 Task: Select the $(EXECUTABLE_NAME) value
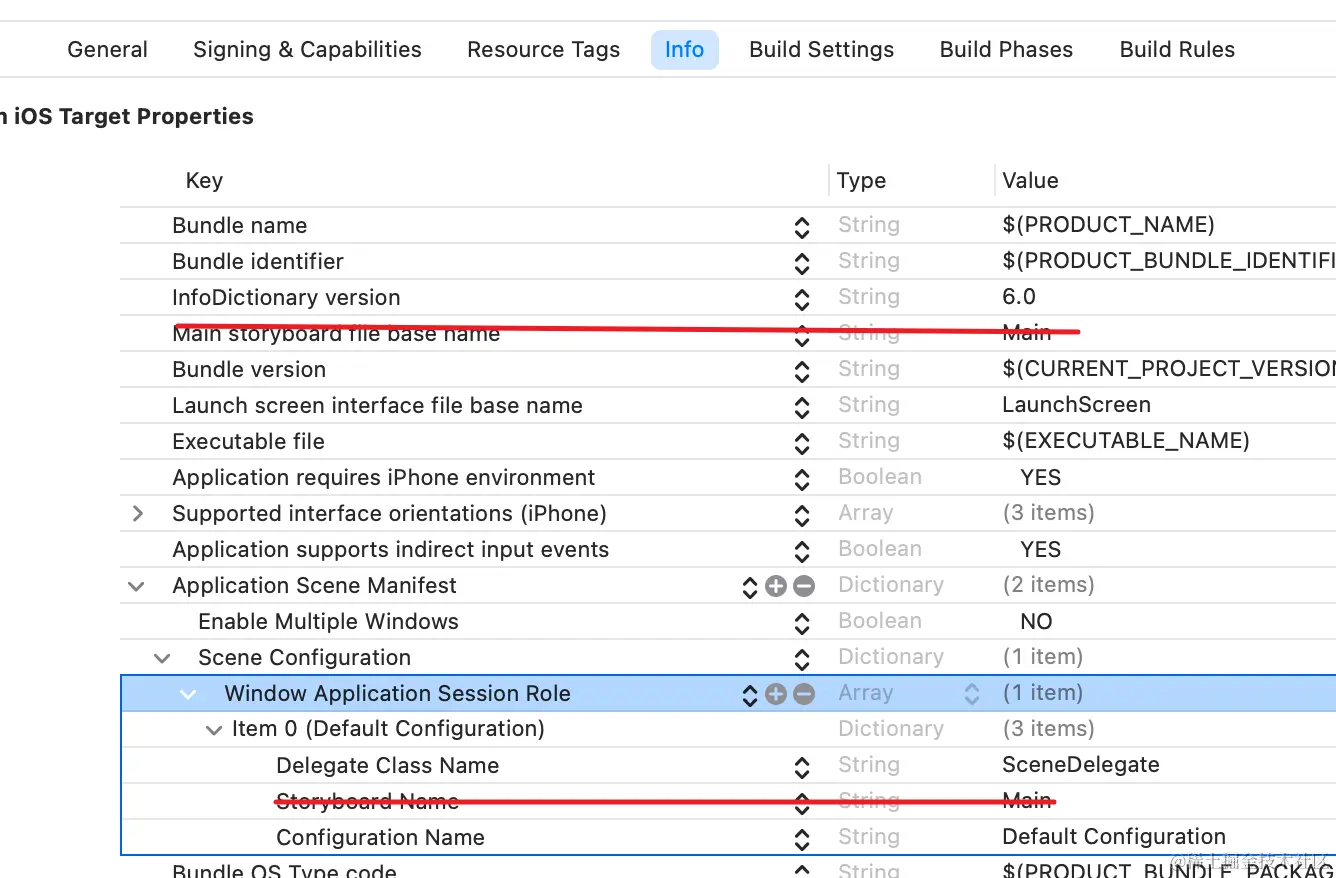[1126, 442]
